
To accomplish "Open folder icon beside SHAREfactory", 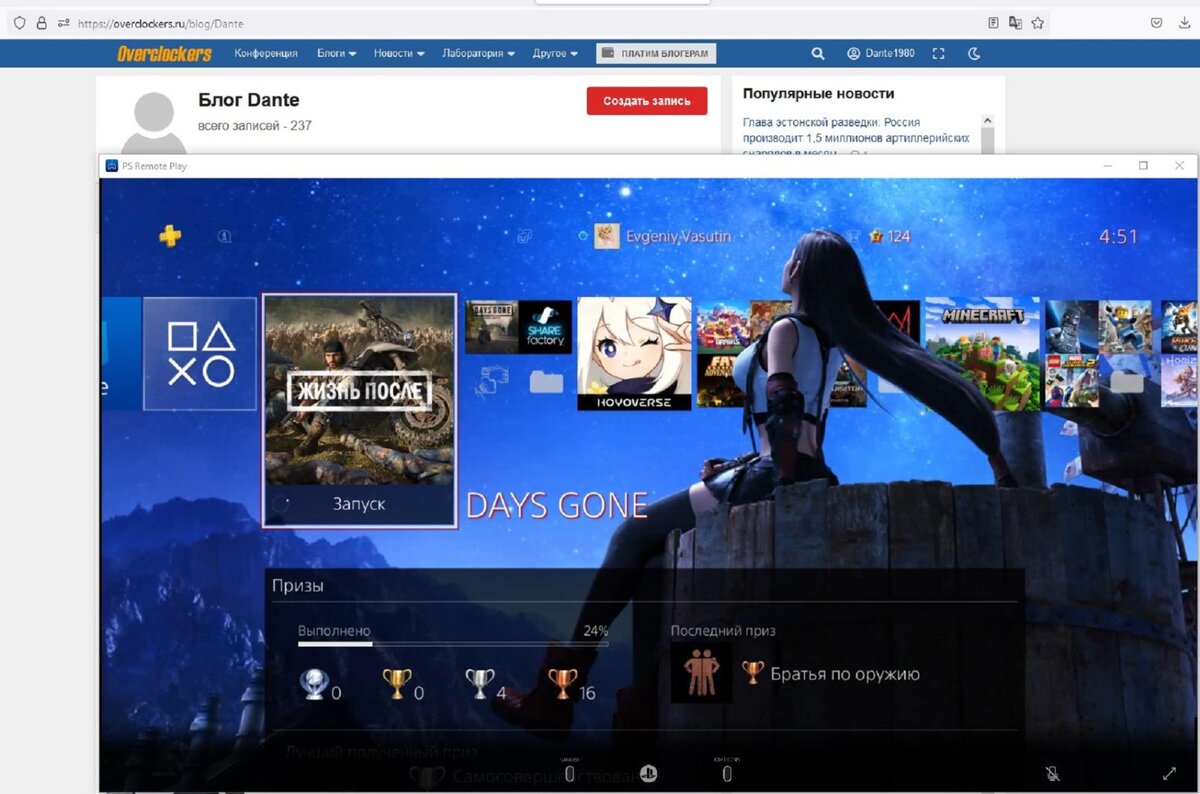I will click(545, 381).
